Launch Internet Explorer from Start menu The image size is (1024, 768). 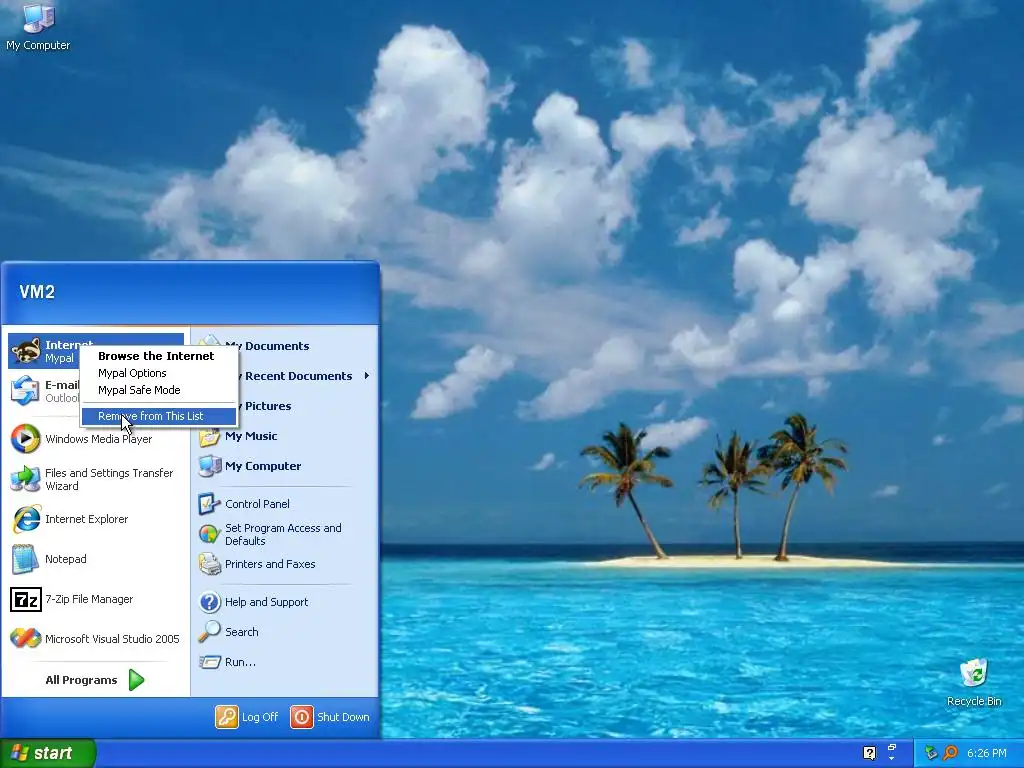click(95, 519)
